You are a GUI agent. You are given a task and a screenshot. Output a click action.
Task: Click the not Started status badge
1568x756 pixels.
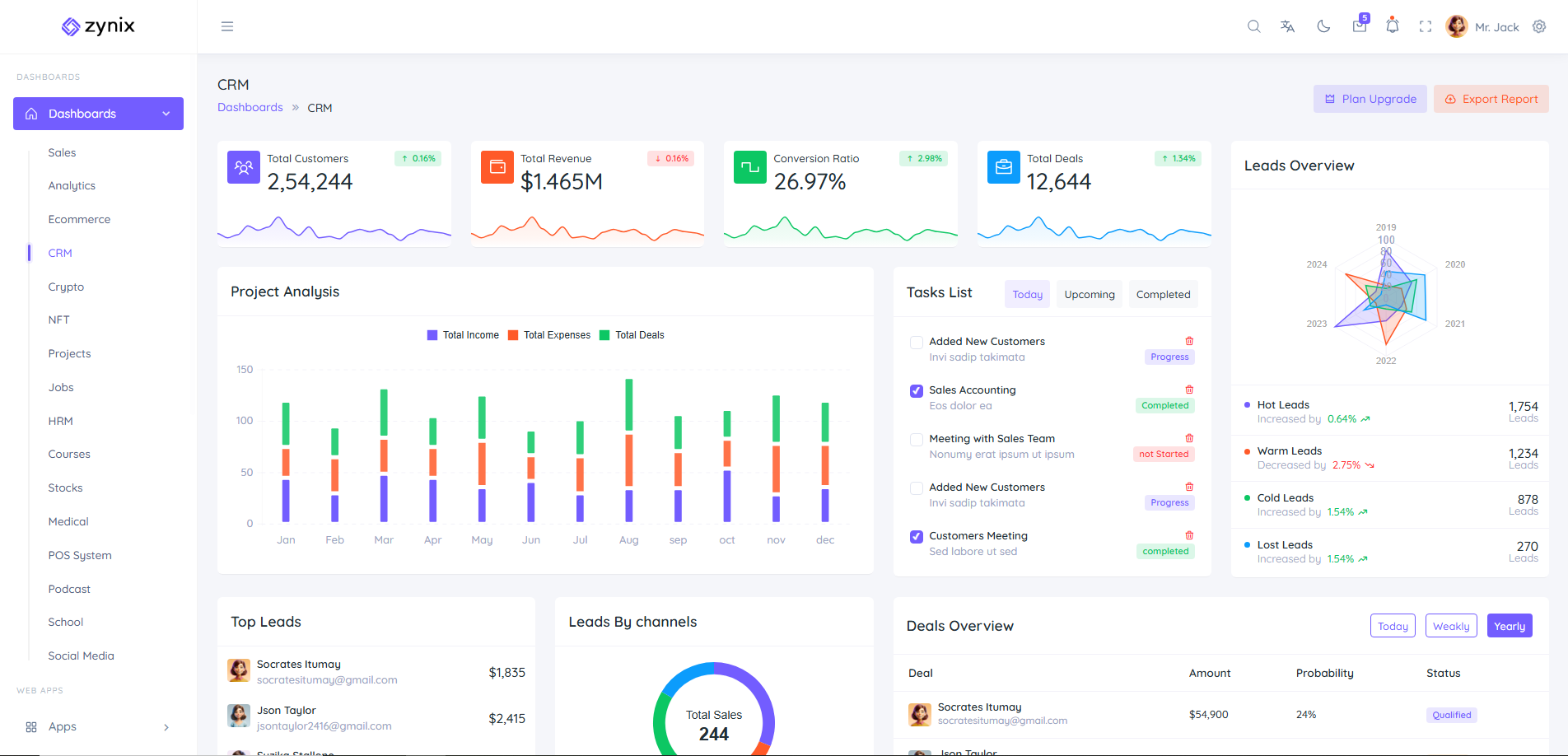click(1164, 454)
